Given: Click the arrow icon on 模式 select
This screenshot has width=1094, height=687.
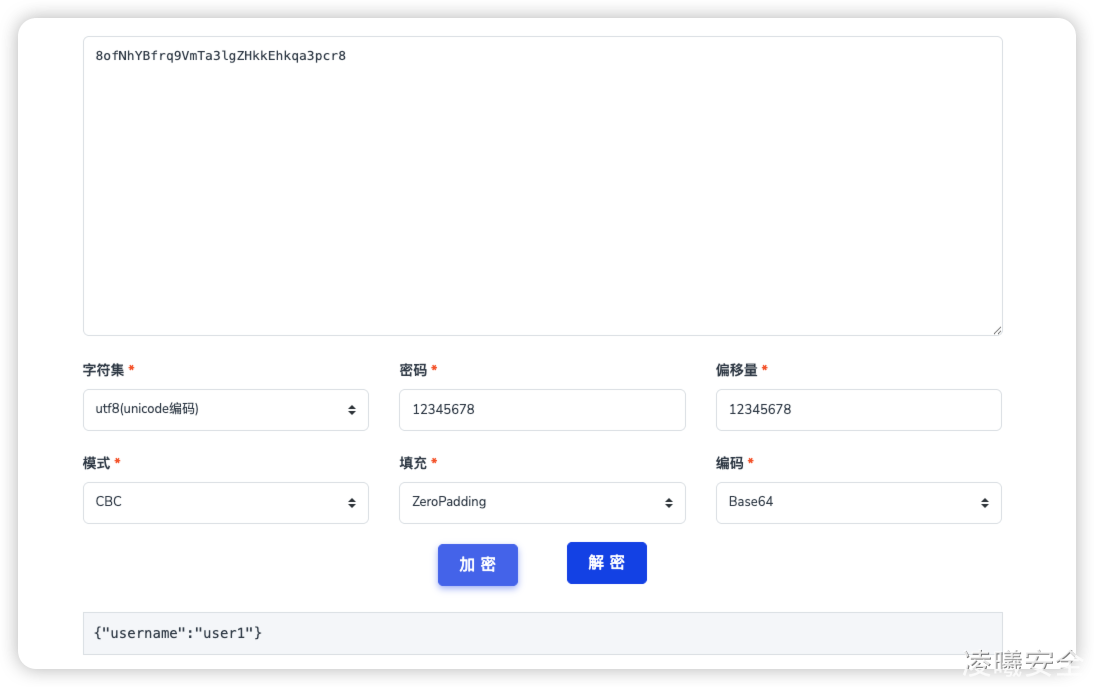Looking at the screenshot, I should coord(352,503).
